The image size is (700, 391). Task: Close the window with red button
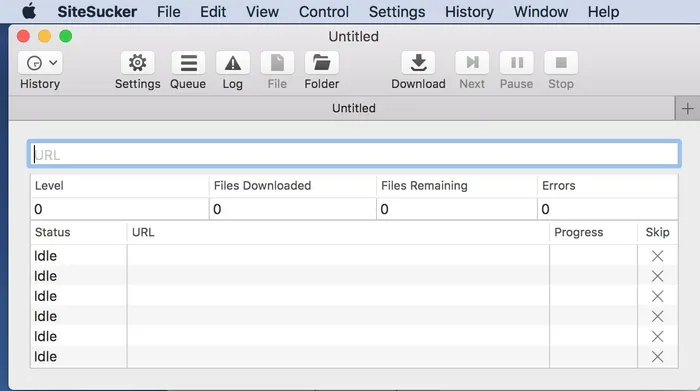click(x=23, y=36)
